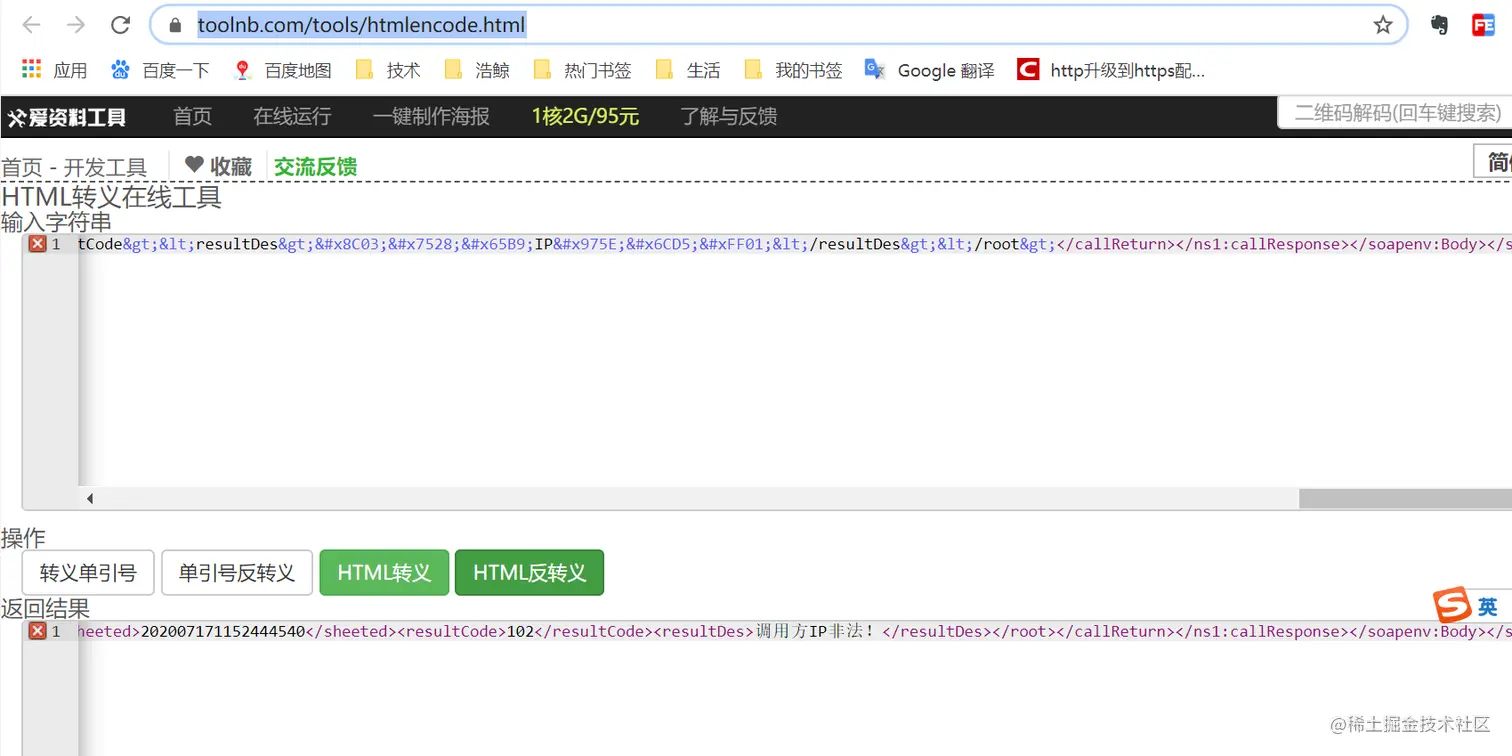Focus the 二维码解码 search box
The height and width of the screenshot is (756, 1512).
click(1395, 113)
